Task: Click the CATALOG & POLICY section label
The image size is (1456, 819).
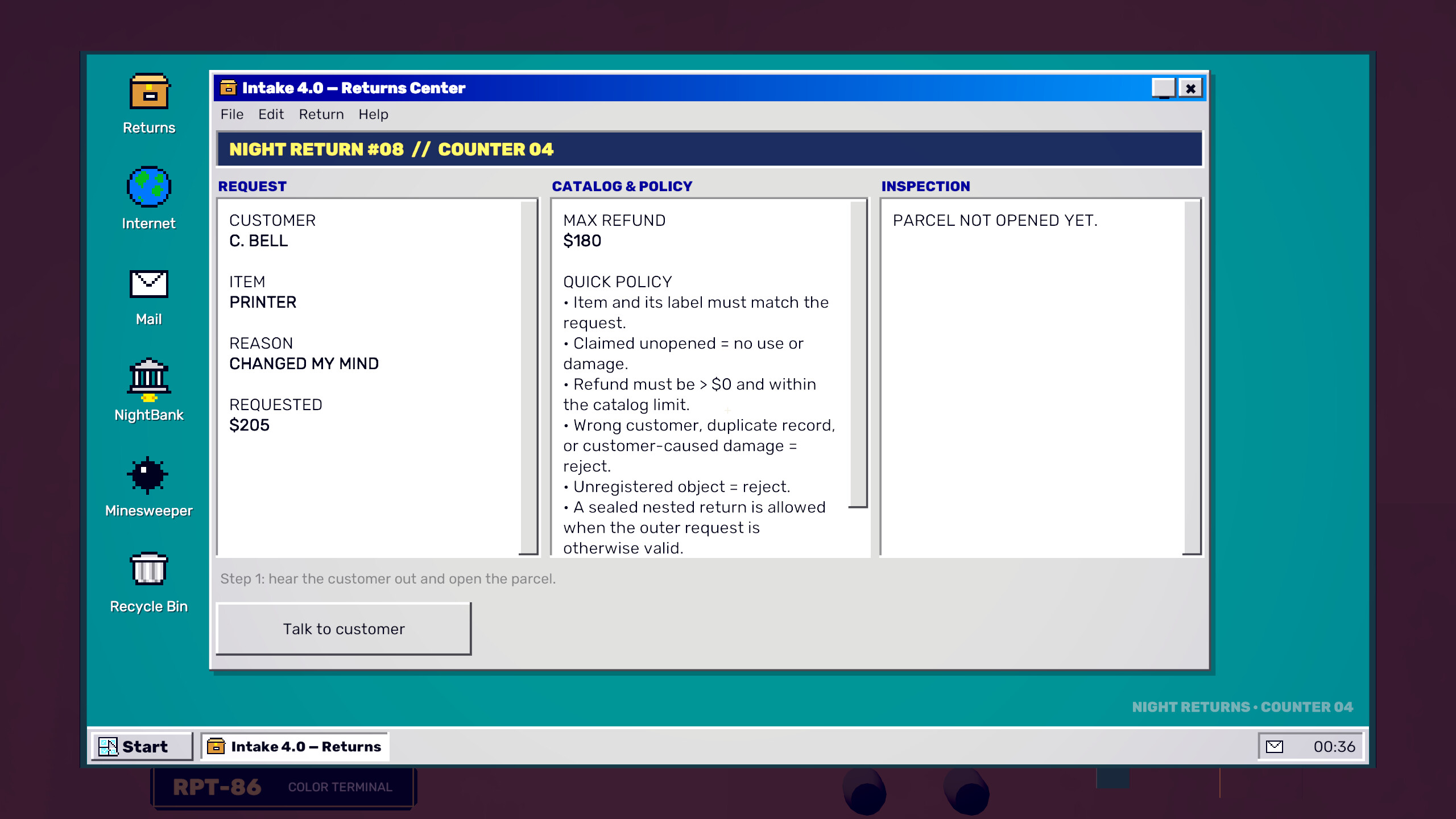Action: click(622, 186)
